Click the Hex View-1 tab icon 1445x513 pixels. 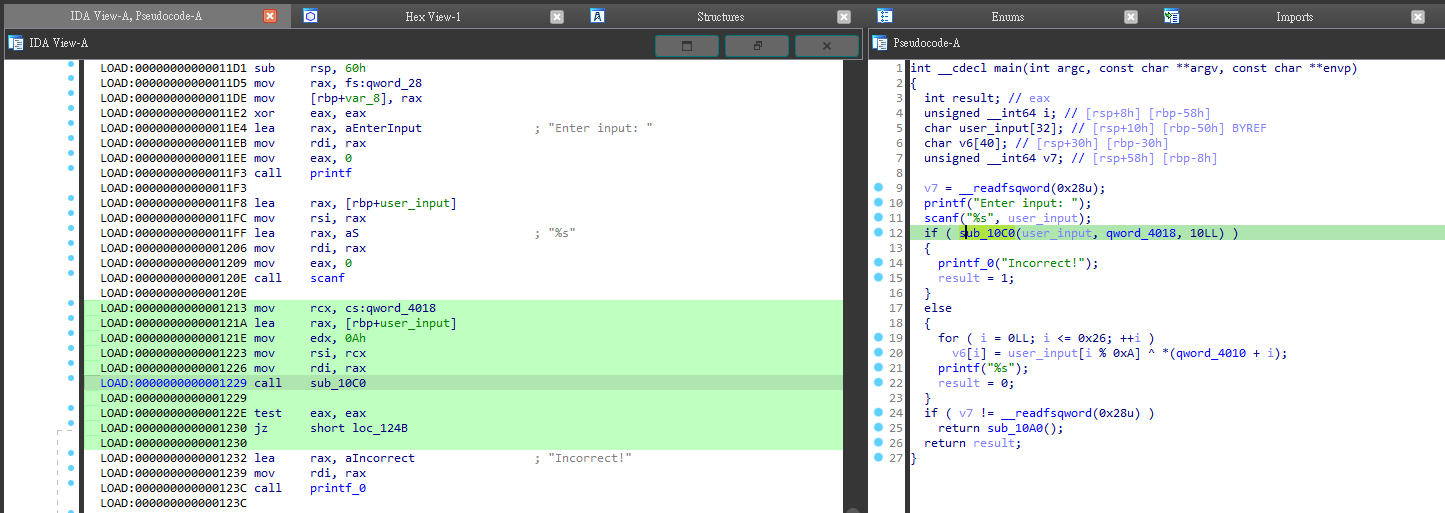(x=310, y=16)
